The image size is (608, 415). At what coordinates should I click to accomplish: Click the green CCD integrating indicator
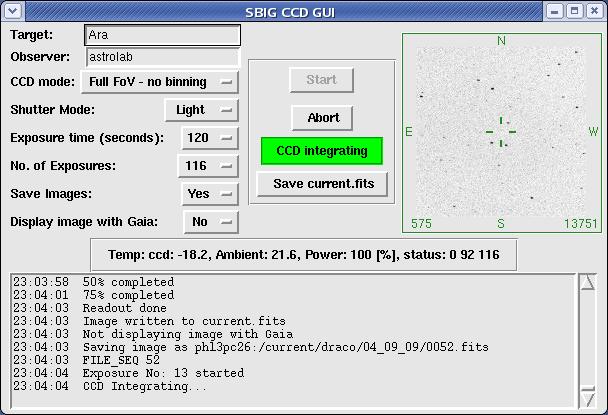[321, 152]
